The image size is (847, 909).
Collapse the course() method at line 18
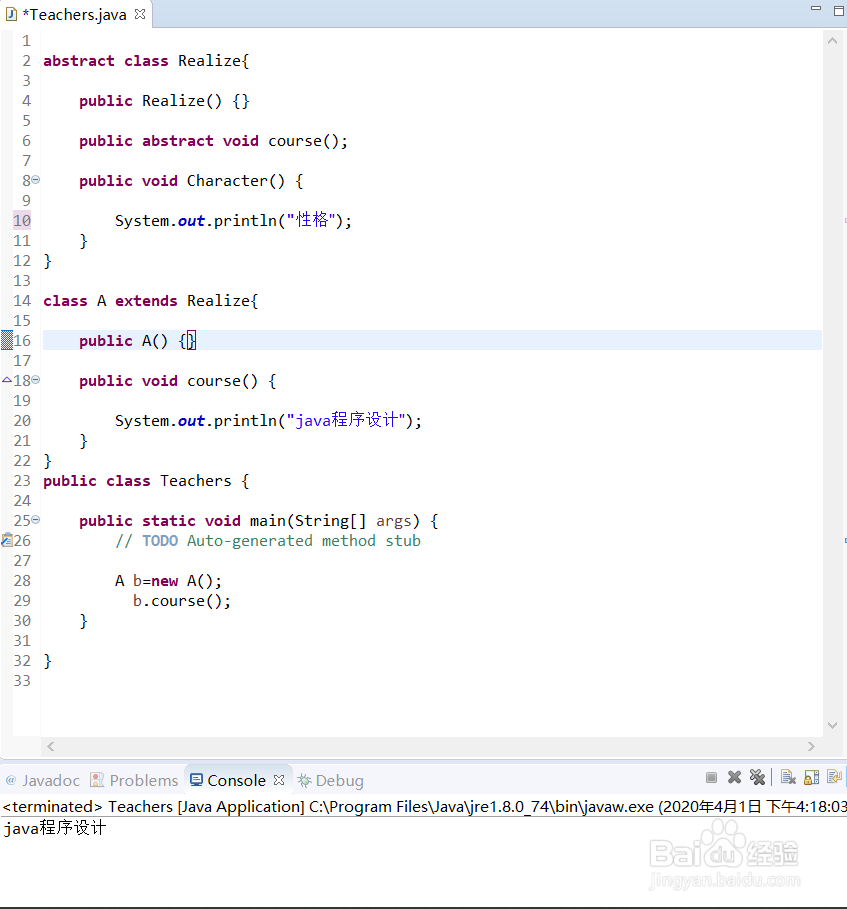pyautogui.click(x=36, y=380)
